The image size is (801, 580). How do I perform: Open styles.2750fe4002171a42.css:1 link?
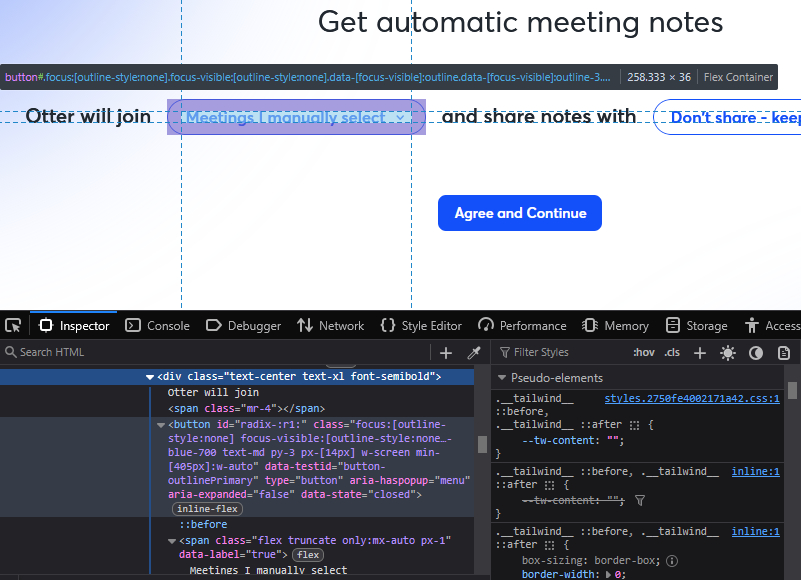click(691, 398)
